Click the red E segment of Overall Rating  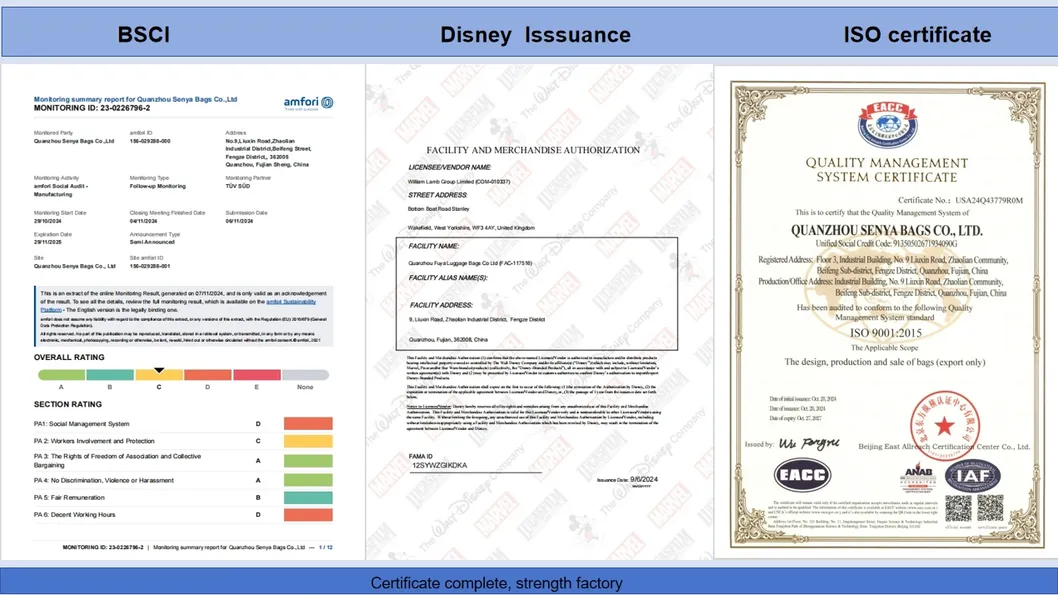pyautogui.click(x=257, y=375)
